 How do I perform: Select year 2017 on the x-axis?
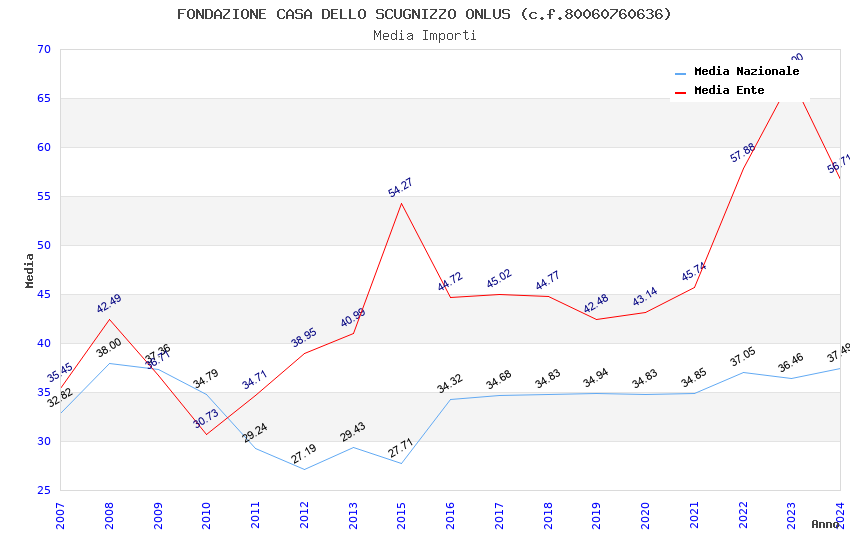tap(499, 515)
